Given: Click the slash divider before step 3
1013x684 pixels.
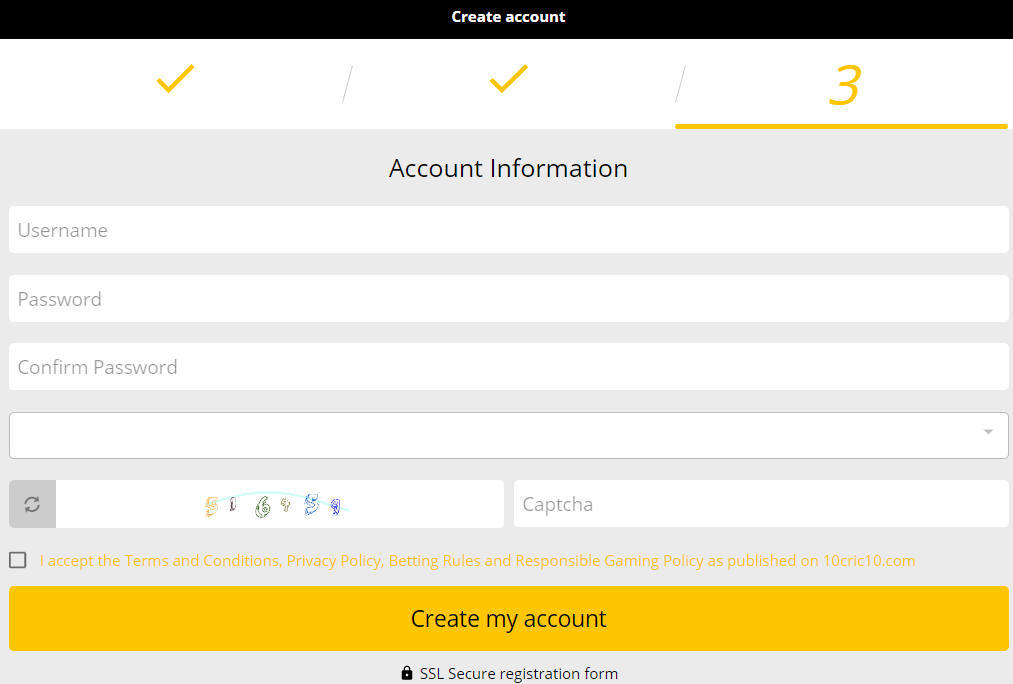Looking at the screenshot, I should coord(680,84).
